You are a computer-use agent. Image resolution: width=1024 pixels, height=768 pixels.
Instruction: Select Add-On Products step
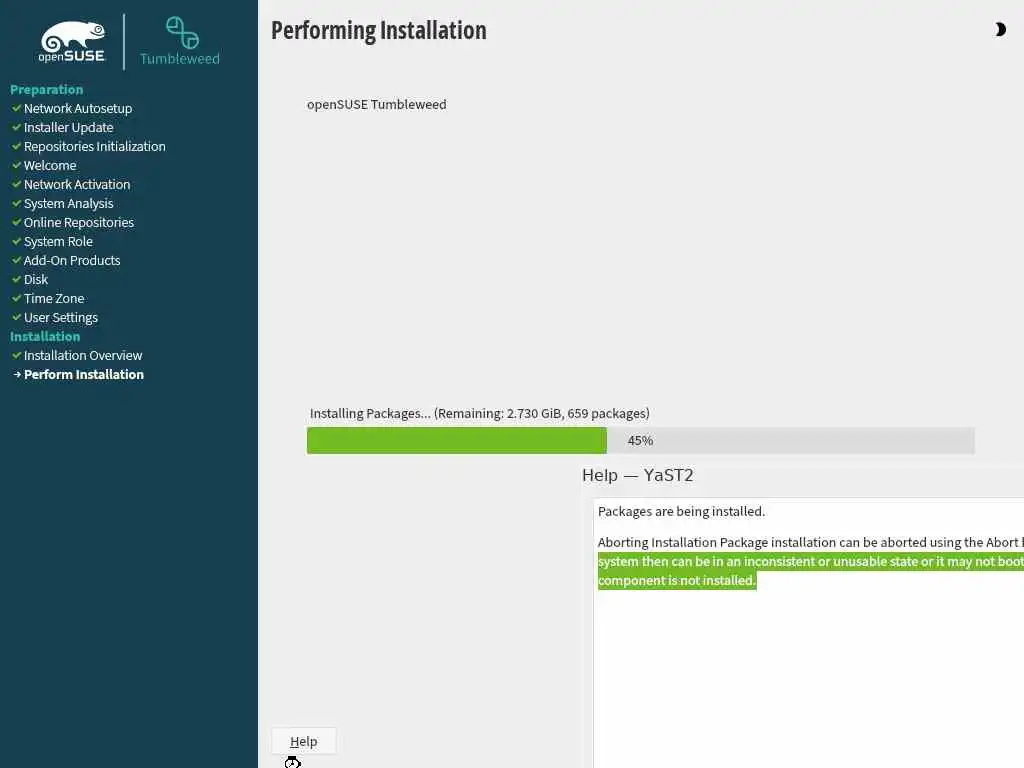pos(72,260)
